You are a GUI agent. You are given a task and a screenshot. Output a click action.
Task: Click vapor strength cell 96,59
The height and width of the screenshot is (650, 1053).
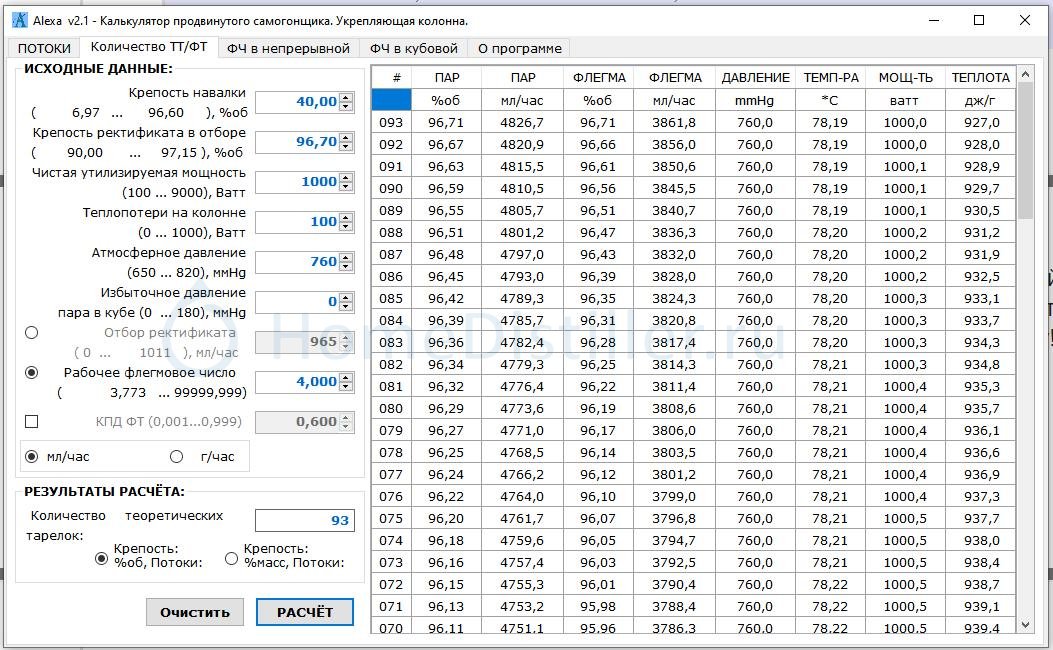click(446, 189)
